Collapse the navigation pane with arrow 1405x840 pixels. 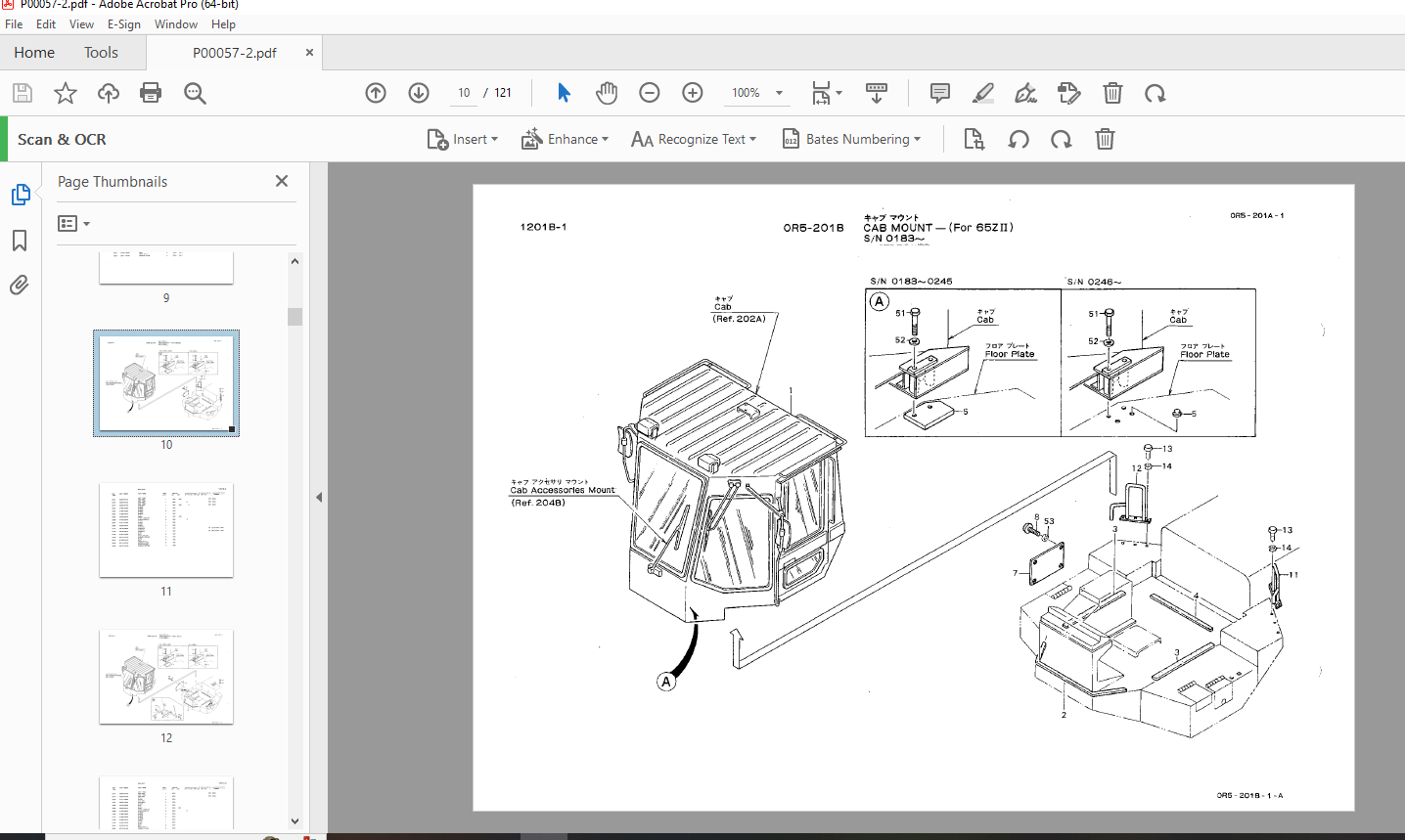coord(319,497)
